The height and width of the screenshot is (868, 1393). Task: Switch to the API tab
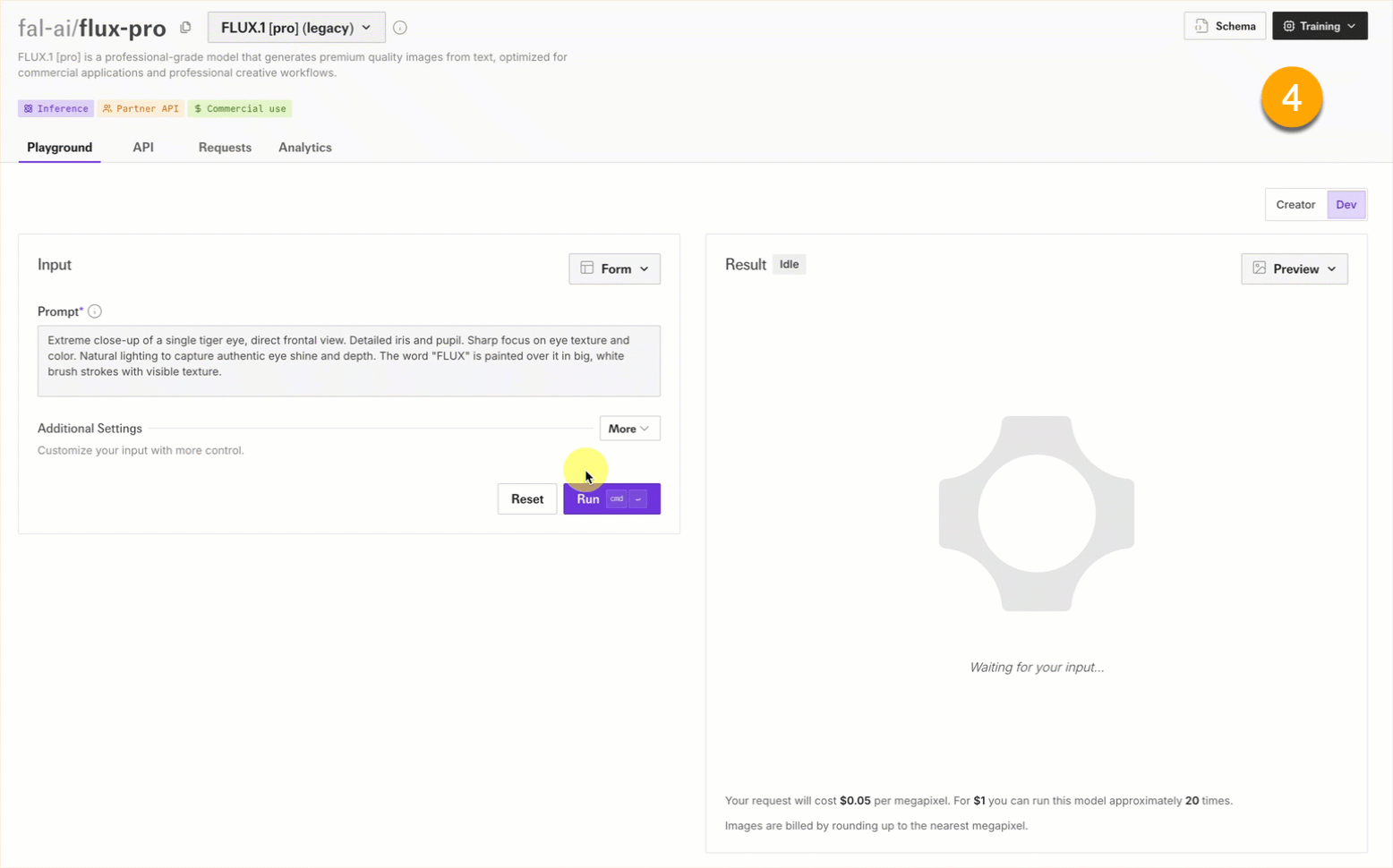pos(143,148)
